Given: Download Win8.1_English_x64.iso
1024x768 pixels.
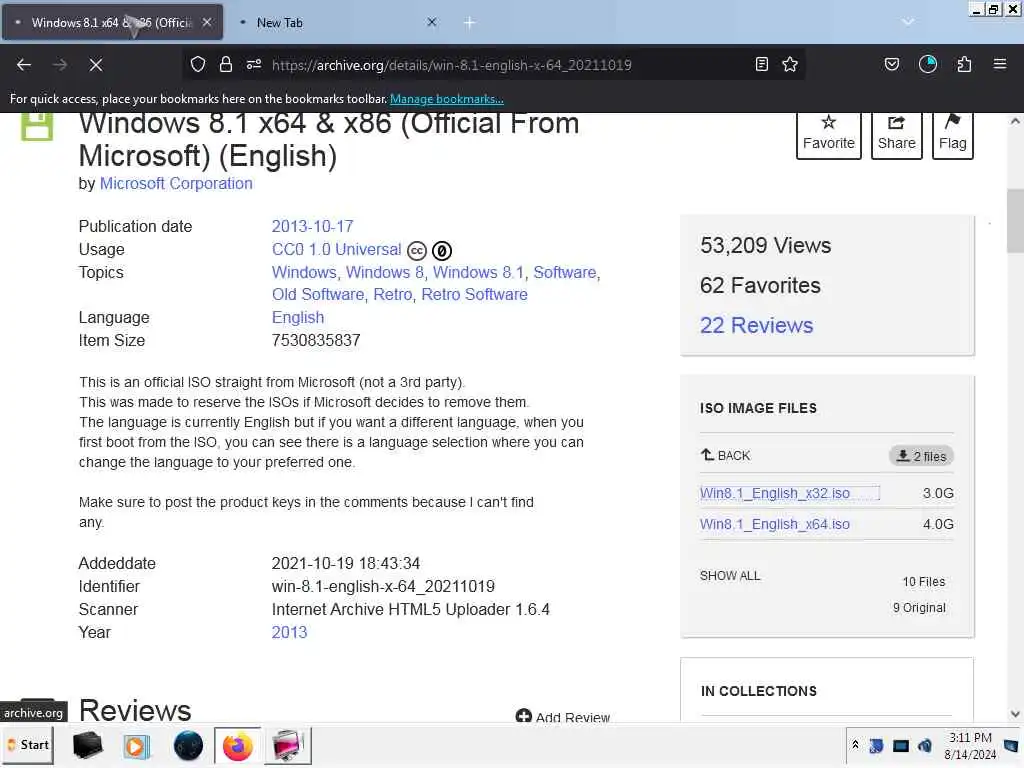Looking at the screenshot, I should pos(775,524).
